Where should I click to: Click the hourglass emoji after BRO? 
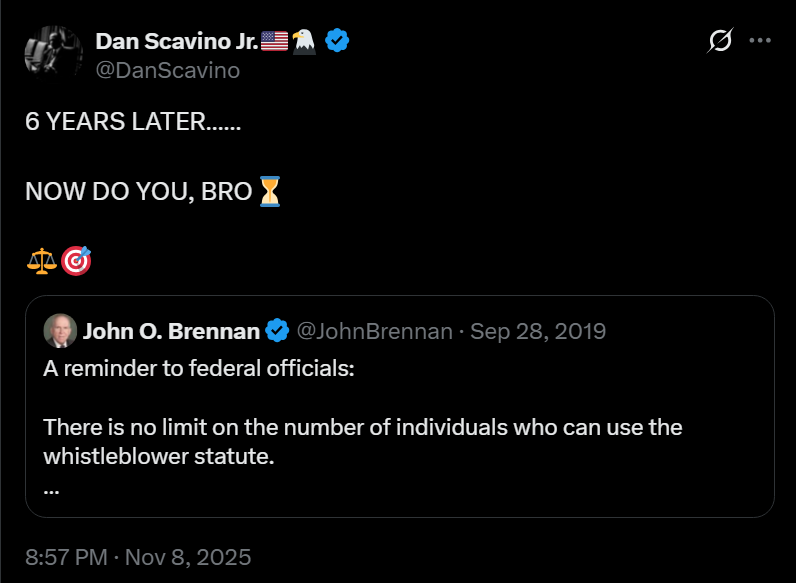tap(270, 190)
